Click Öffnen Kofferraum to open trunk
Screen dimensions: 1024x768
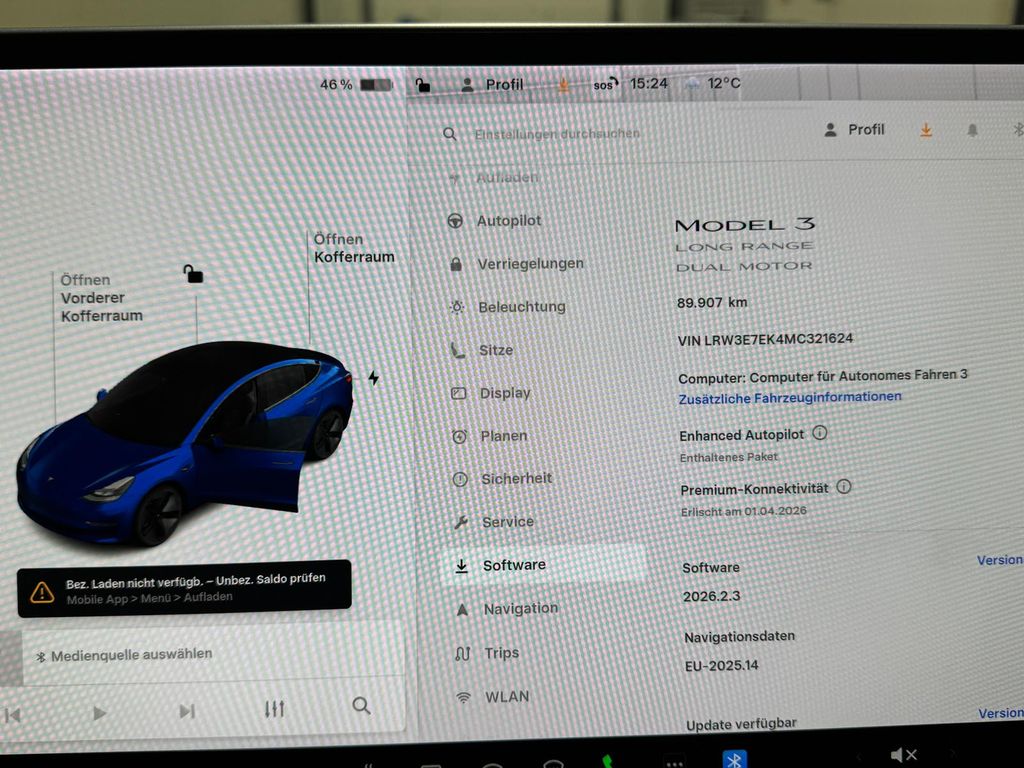tap(353, 248)
